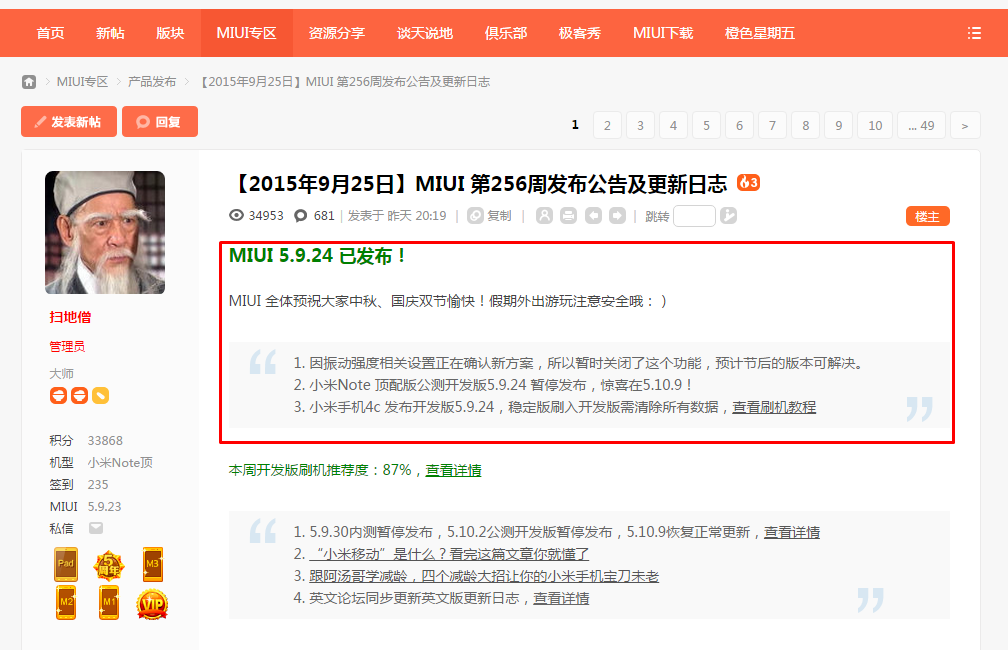The height and width of the screenshot is (650, 1008).
Task: Click the orange 楼主 tag
Action: click(x=928, y=217)
